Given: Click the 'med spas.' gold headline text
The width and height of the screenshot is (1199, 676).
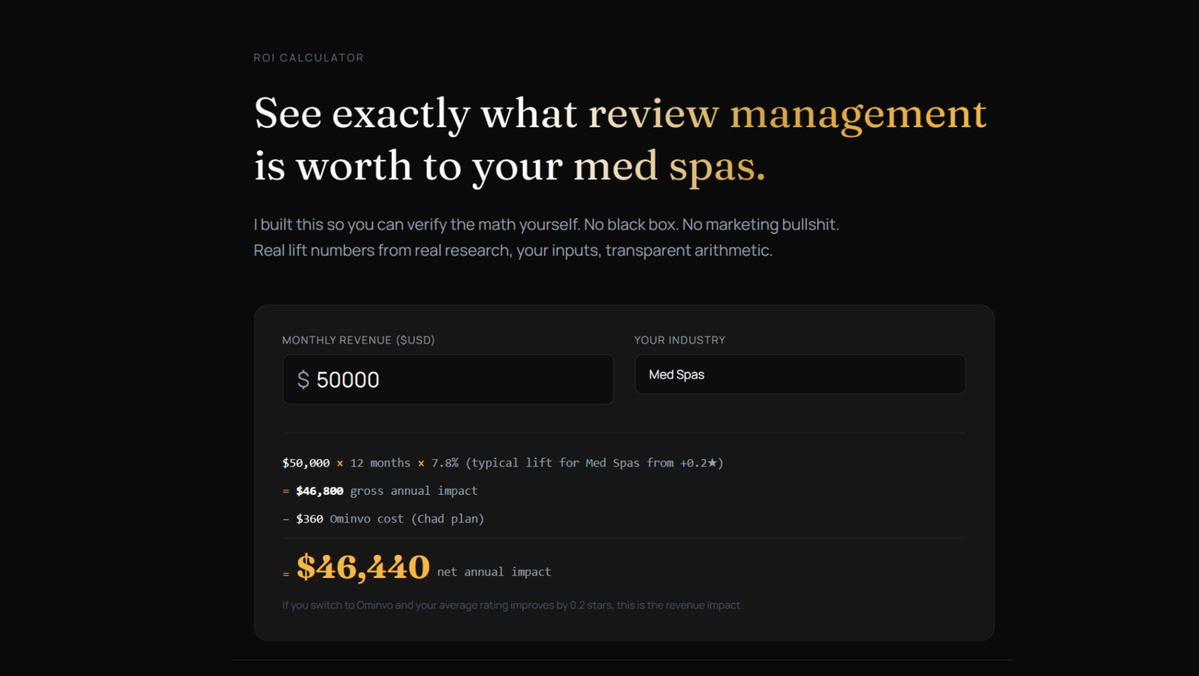Looking at the screenshot, I should [669, 166].
